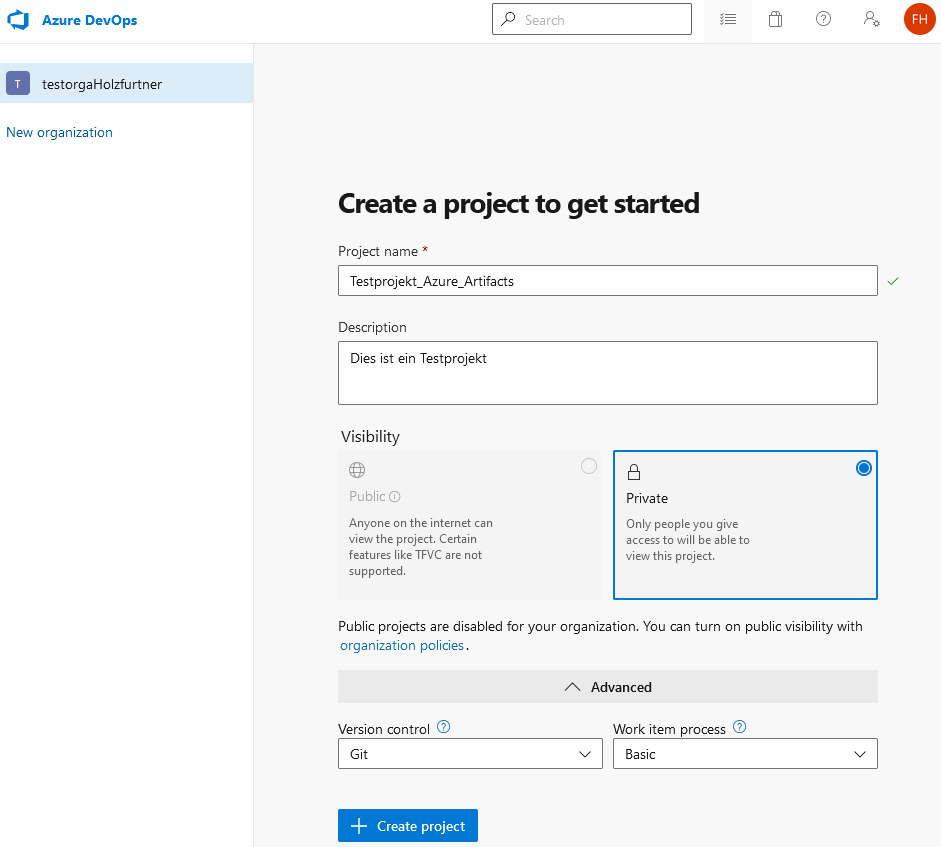Click the Azure DevOps logo icon
Image resolution: width=941 pixels, height=847 pixels.
point(17,20)
